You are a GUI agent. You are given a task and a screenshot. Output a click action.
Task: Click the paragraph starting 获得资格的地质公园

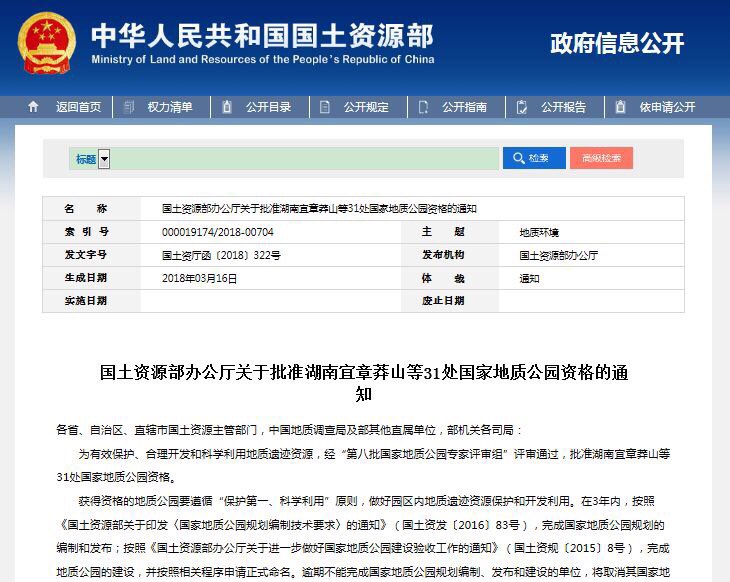click(x=363, y=537)
